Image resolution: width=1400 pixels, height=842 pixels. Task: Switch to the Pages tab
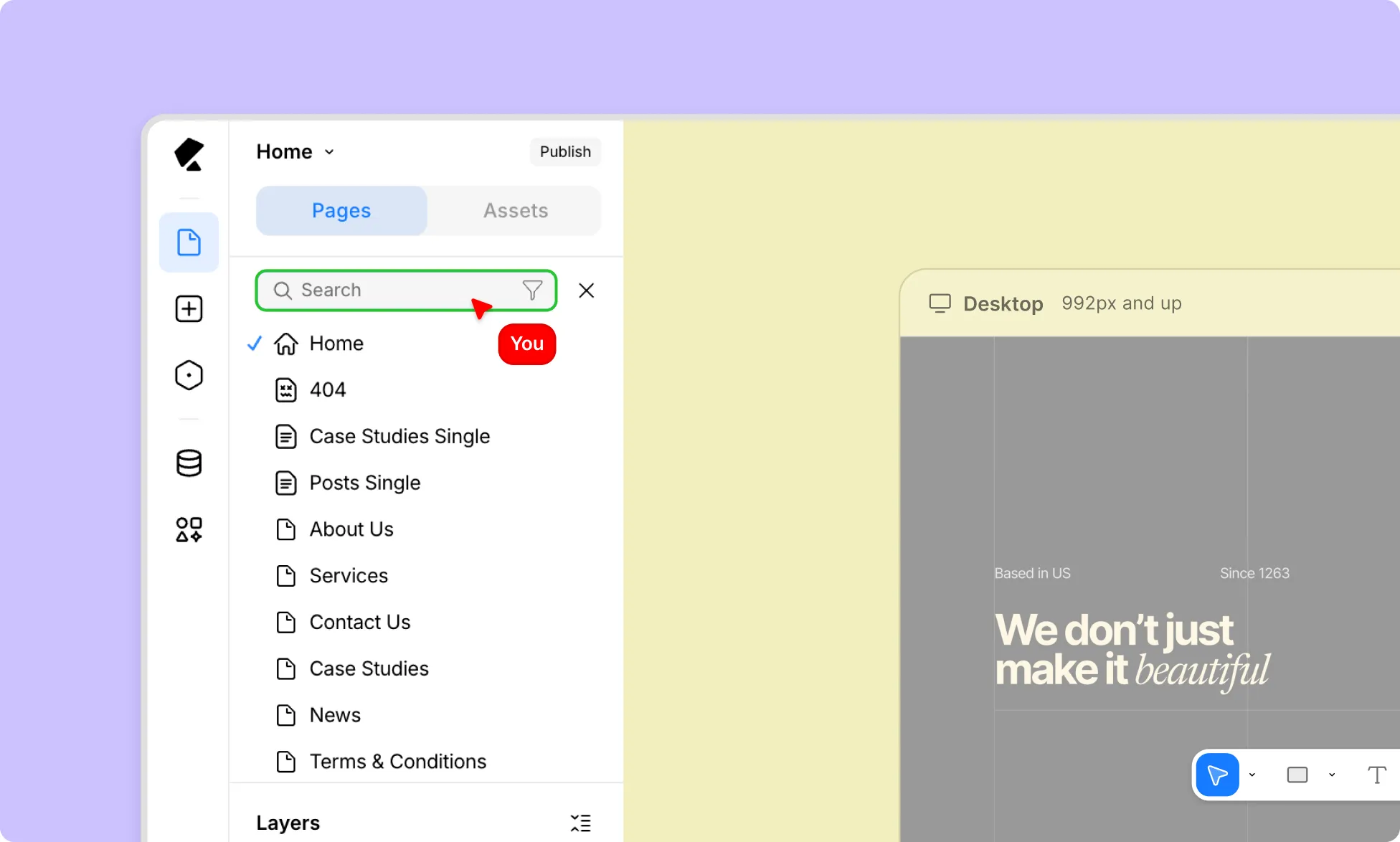[x=341, y=211]
